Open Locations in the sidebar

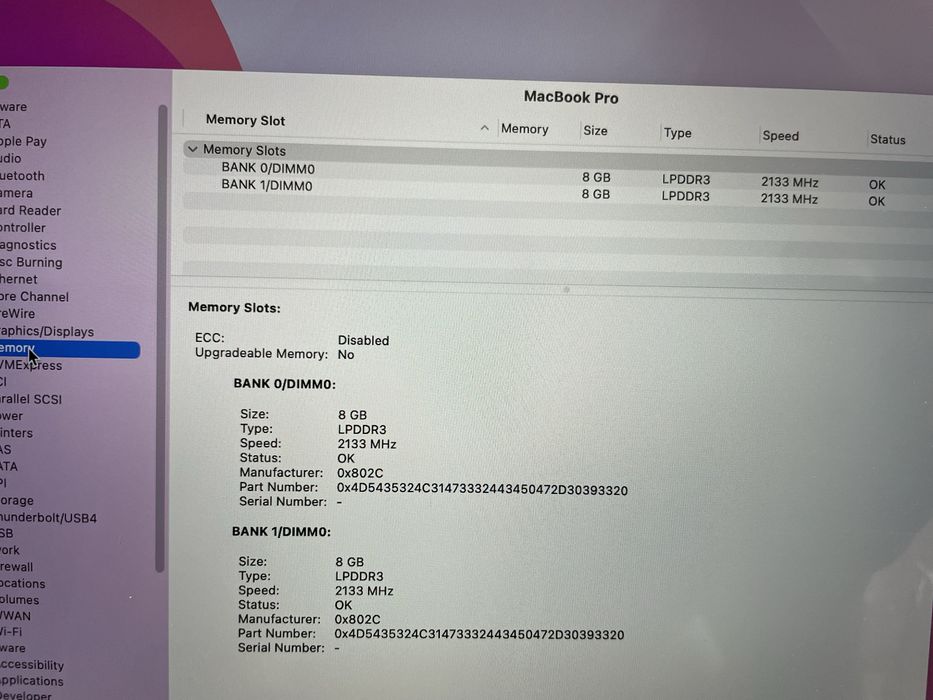(x=23, y=584)
